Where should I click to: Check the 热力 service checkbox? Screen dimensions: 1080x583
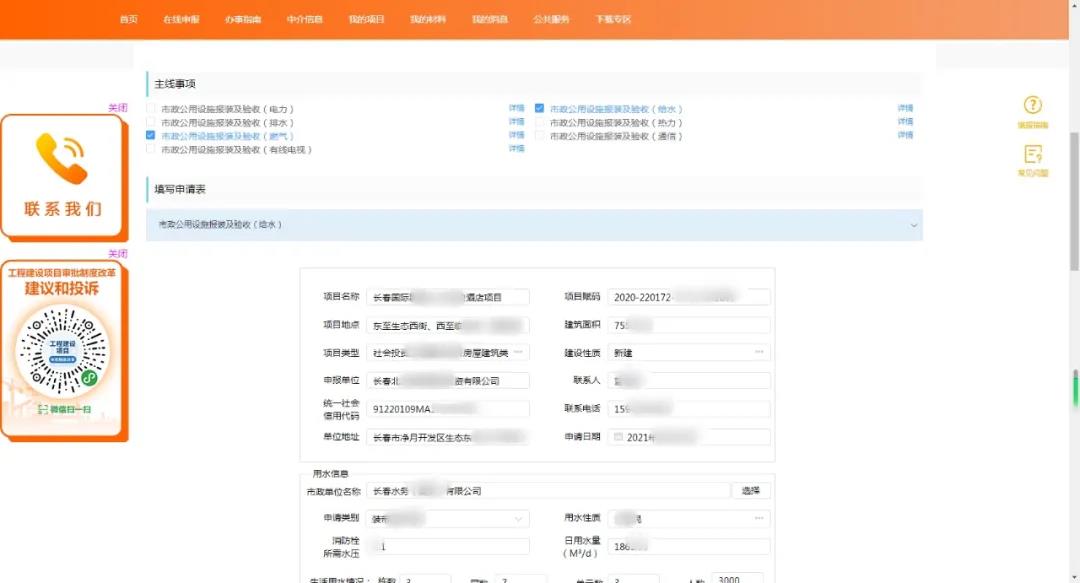(539, 121)
